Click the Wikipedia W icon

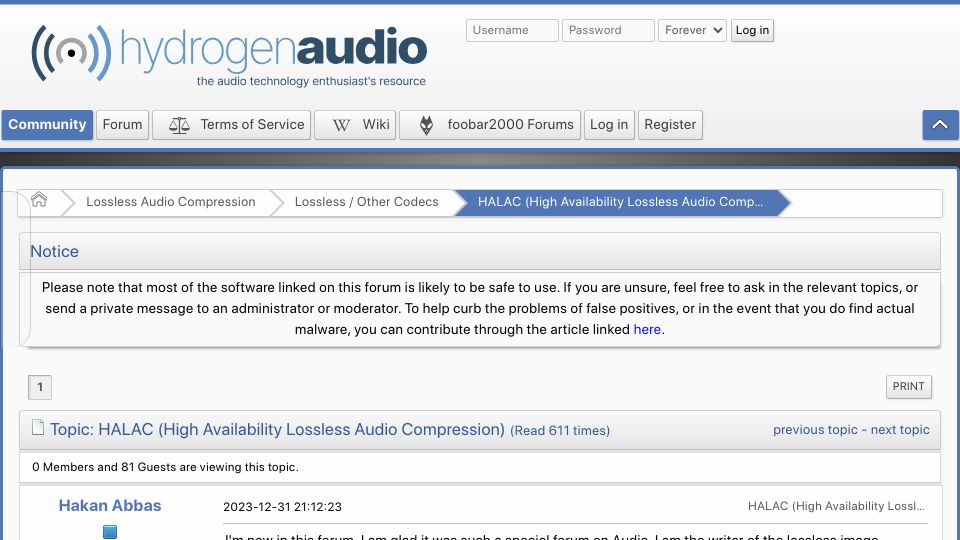pyautogui.click(x=341, y=125)
